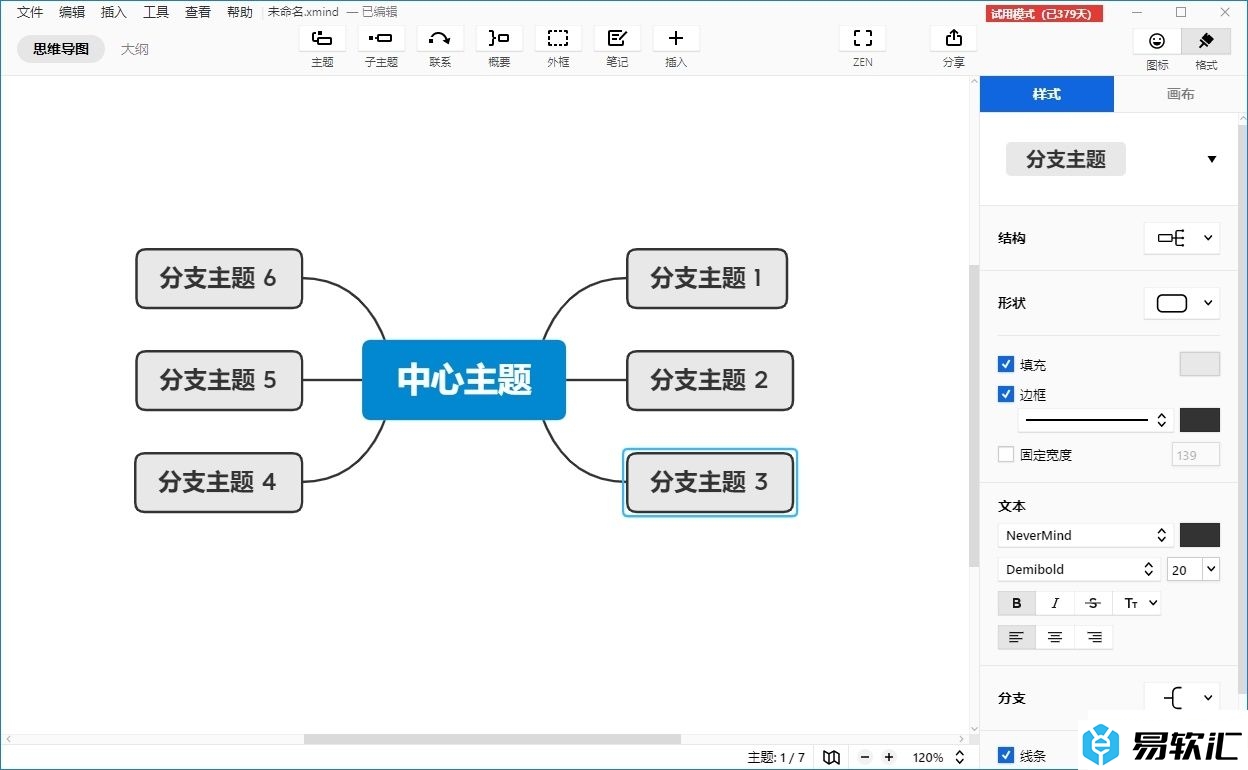Click the horizontal canvas scrollbar
Screen dimensions: 1248x770
[x=492, y=739]
